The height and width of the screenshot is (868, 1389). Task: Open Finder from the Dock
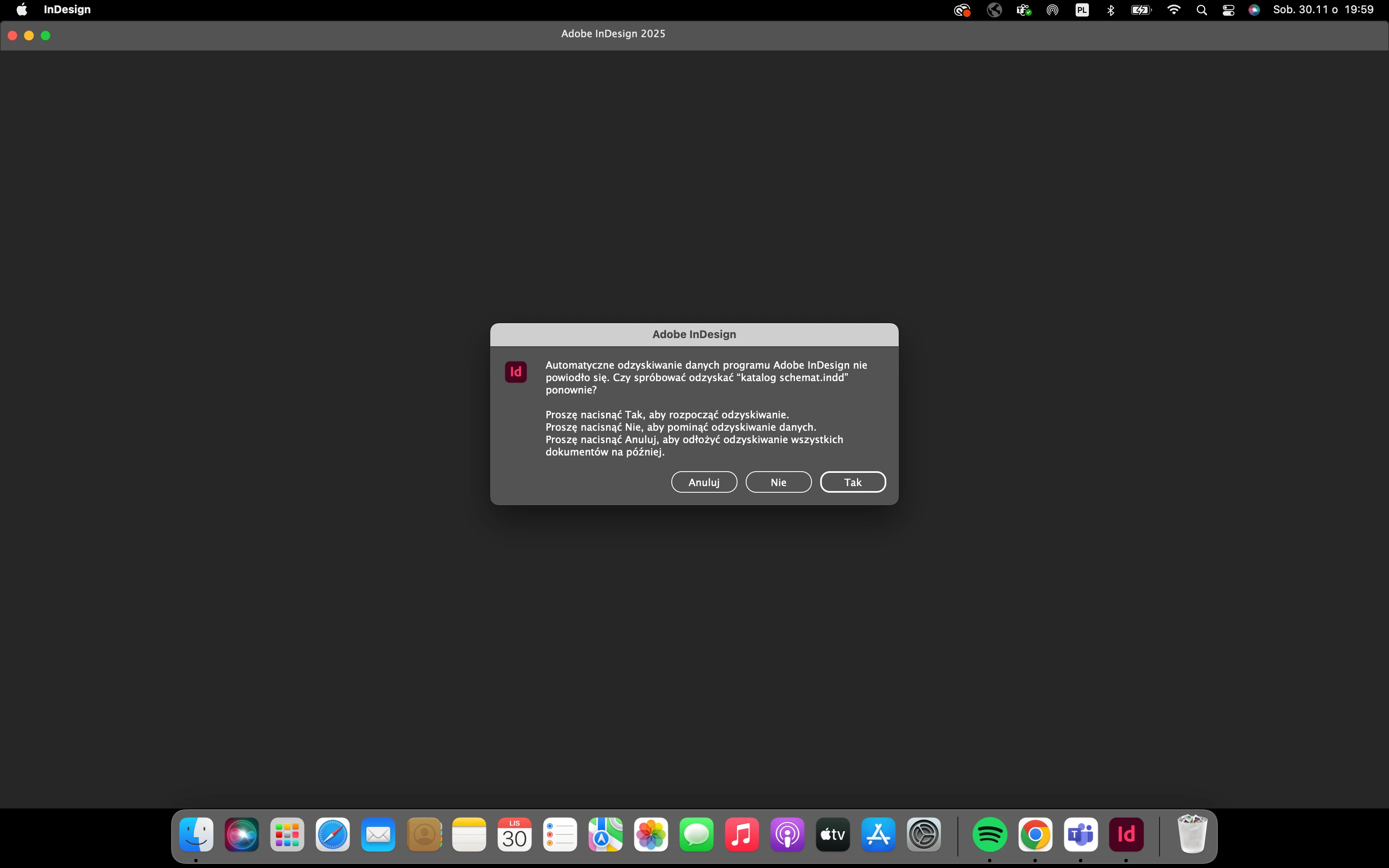(196, 834)
